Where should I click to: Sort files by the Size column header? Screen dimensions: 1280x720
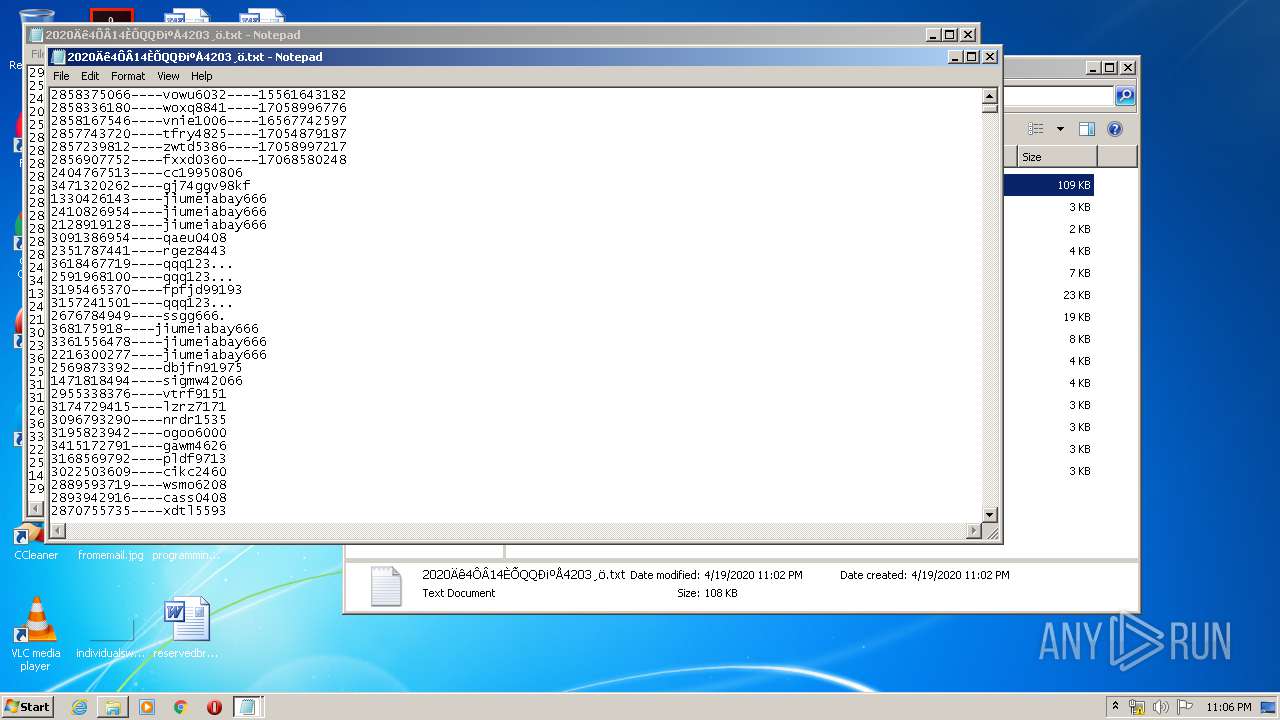[x=1057, y=157]
